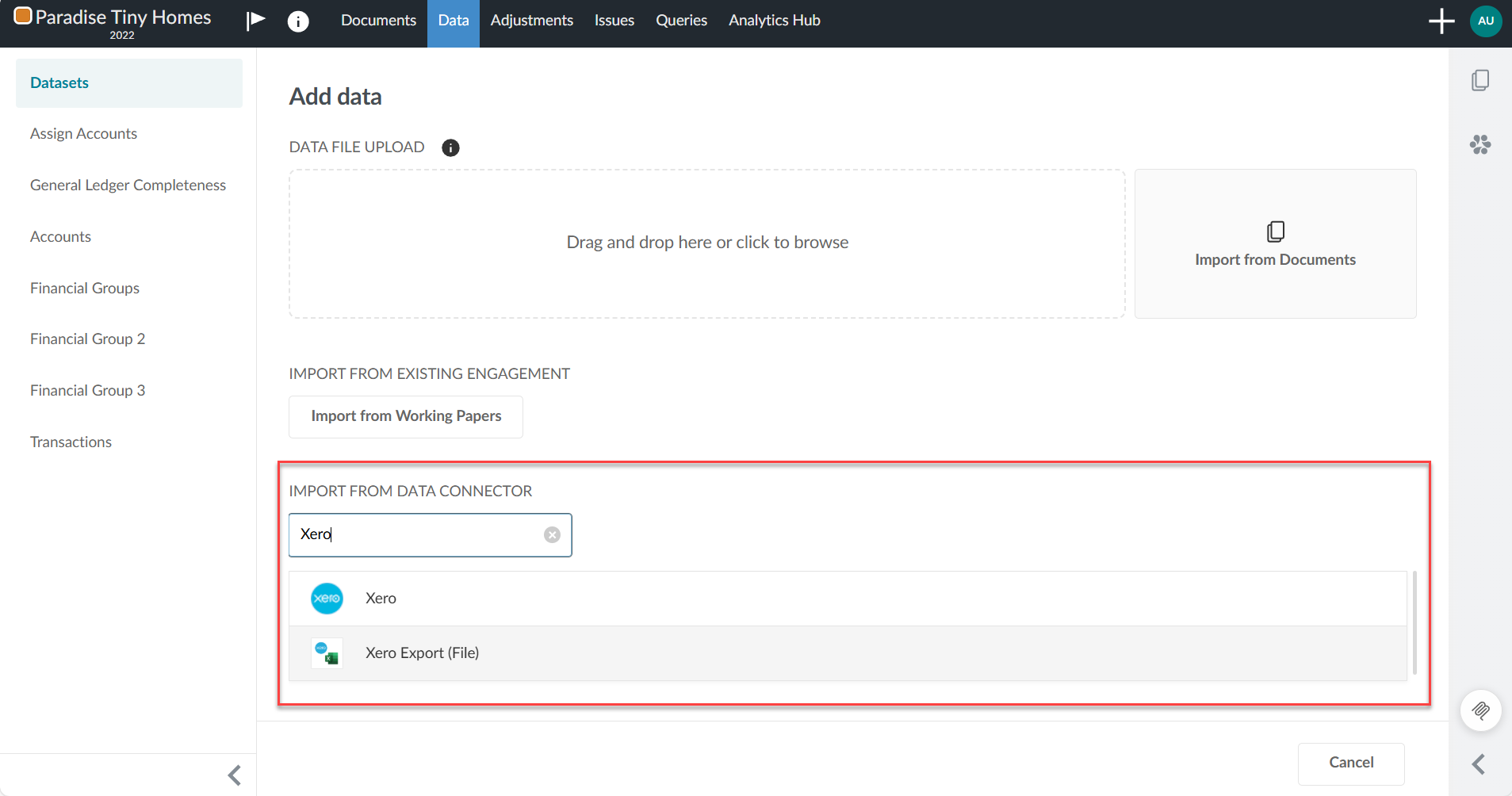1512x796 pixels.
Task: Click Import from Working Papers
Action: point(405,415)
